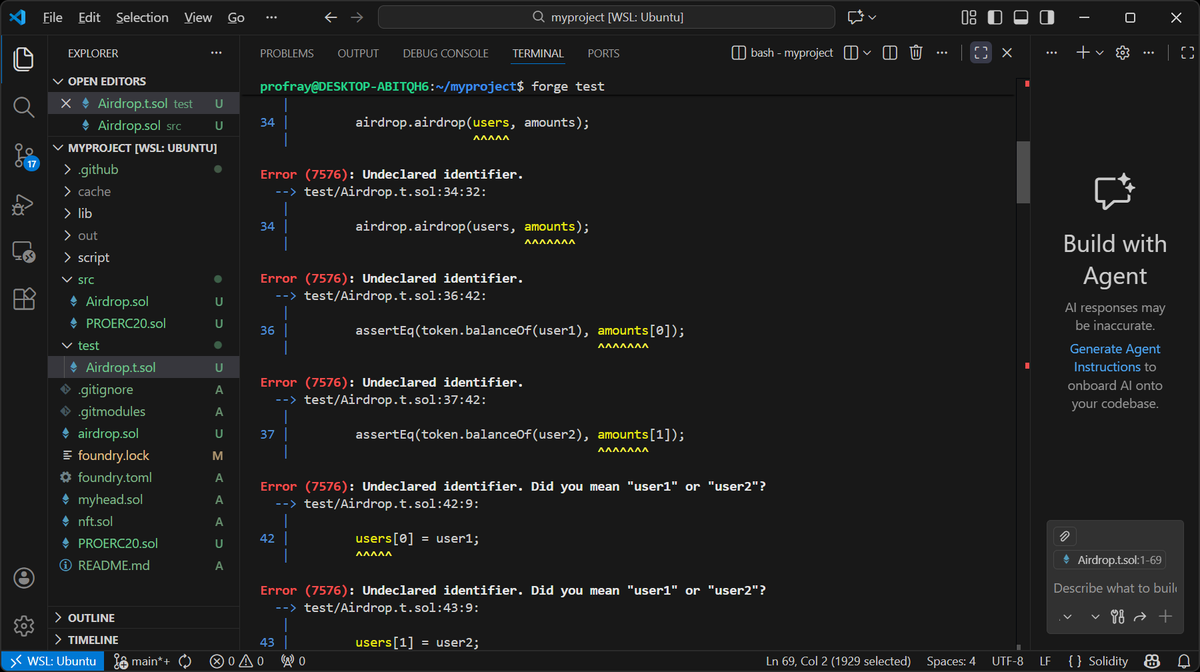
Task: Open the Run and Debug view
Action: [x=24, y=203]
